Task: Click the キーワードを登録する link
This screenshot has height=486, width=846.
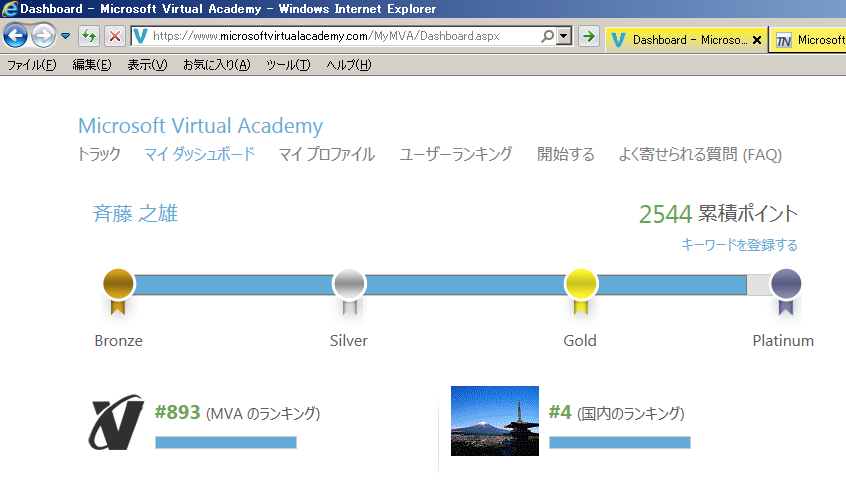Action: click(739, 245)
